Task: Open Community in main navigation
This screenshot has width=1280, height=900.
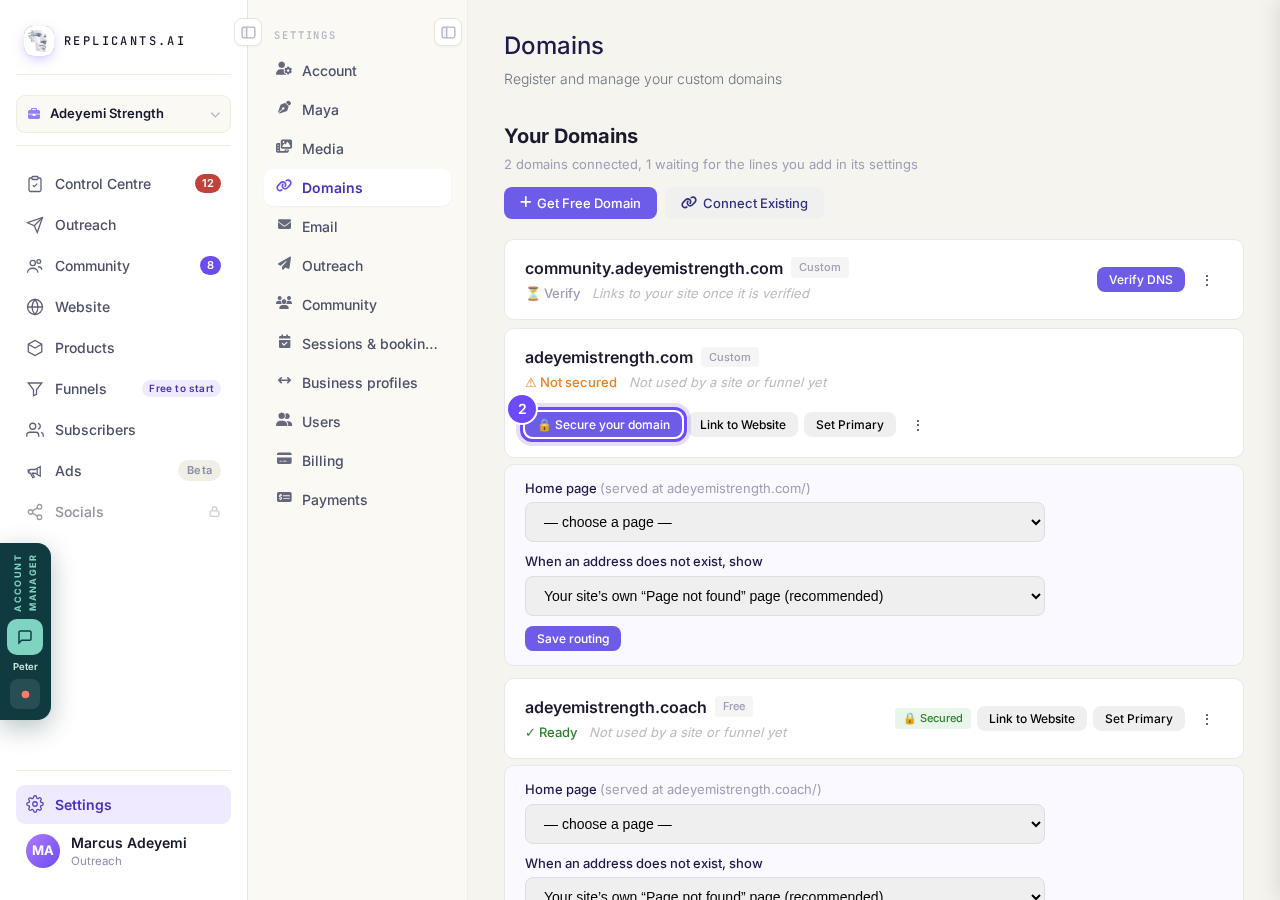Action: click(123, 266)
